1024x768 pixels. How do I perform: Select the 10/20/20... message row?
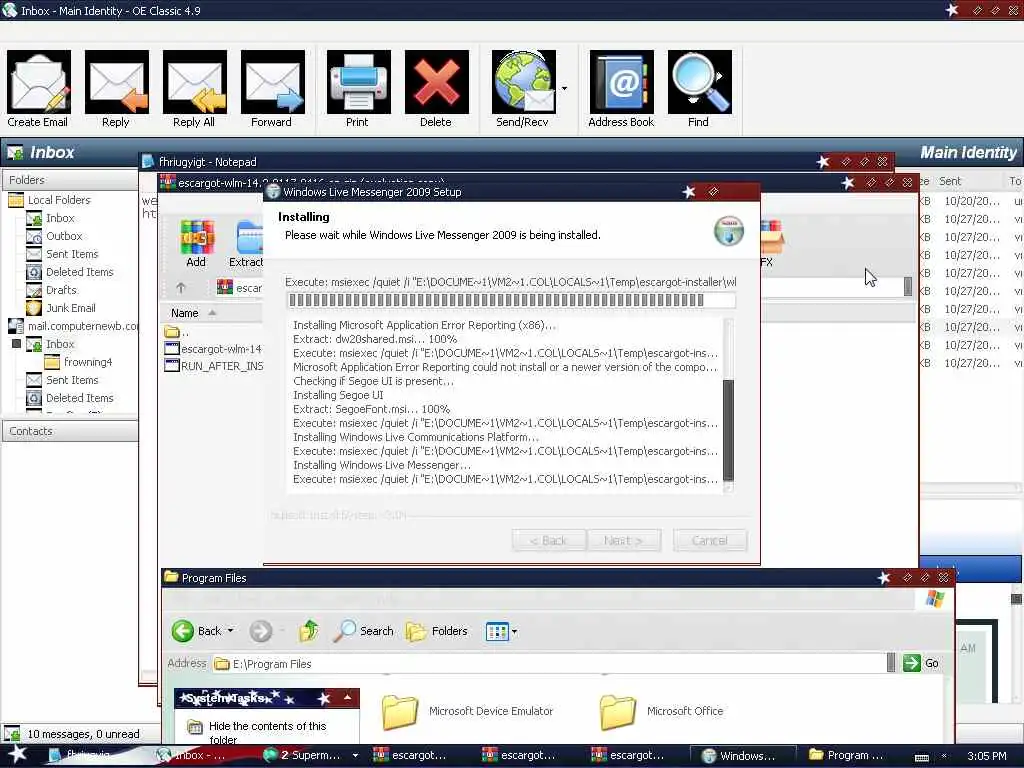click(x=970, y=201)
